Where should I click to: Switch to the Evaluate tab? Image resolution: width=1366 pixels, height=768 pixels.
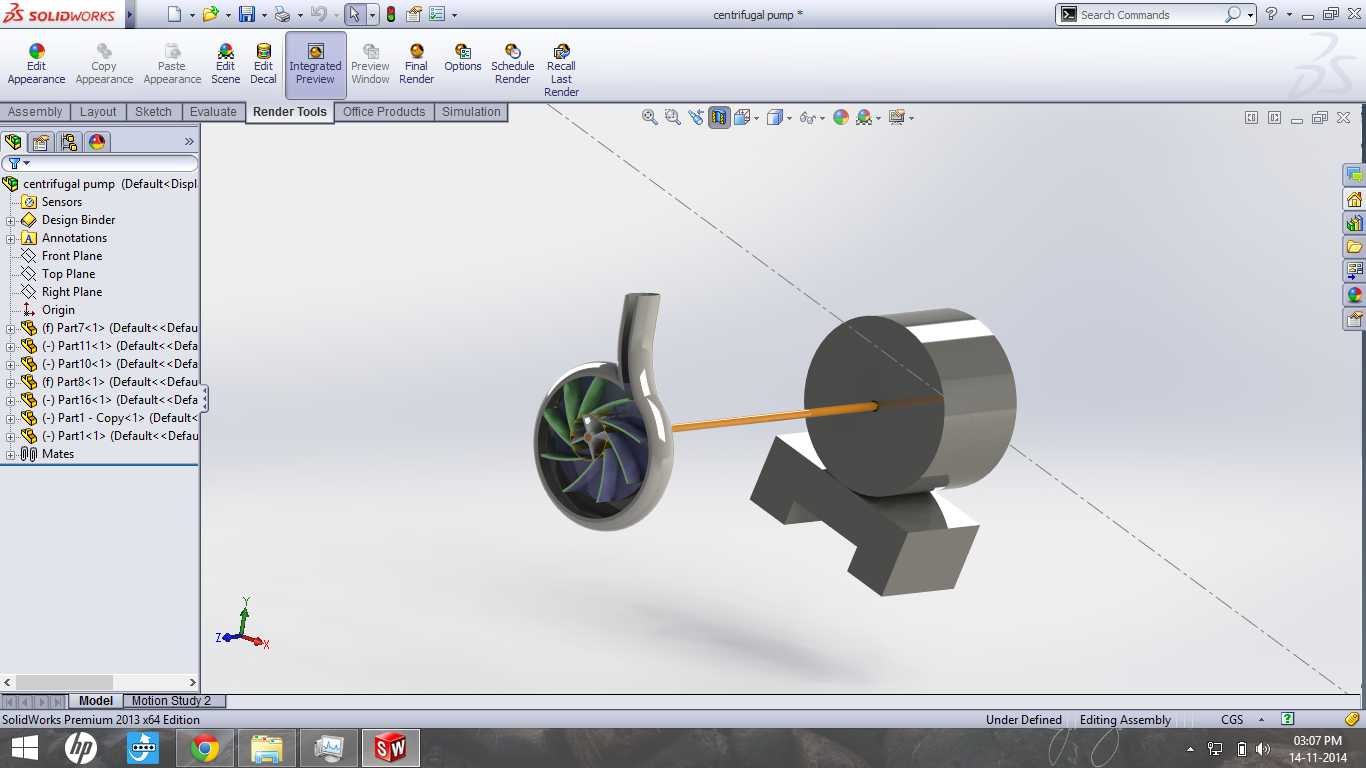coord(213,112)
